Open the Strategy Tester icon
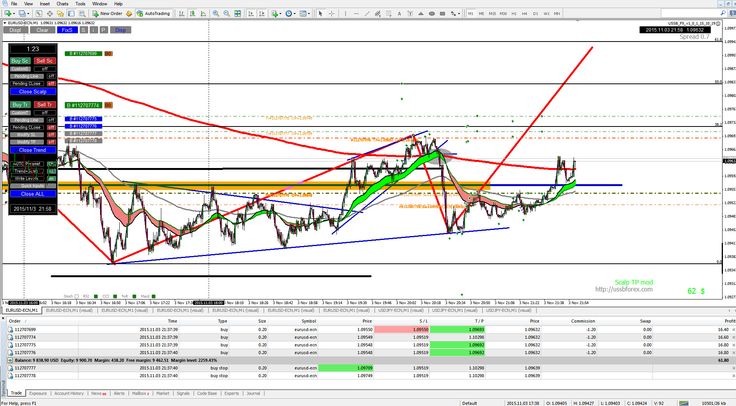The width and height of the screenshot is (736, 406). (82, 14)
